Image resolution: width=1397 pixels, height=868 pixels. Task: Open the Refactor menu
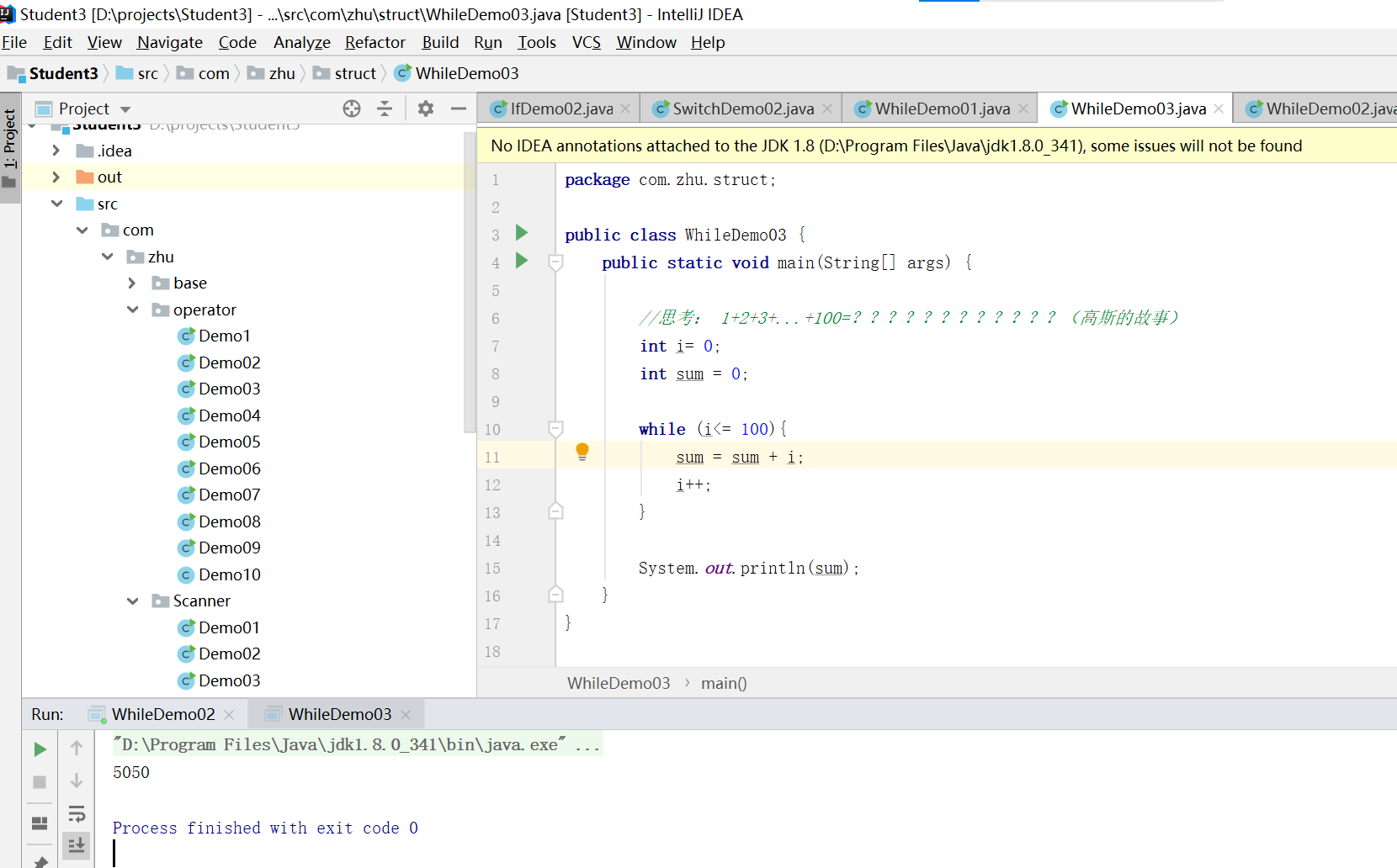374,42
